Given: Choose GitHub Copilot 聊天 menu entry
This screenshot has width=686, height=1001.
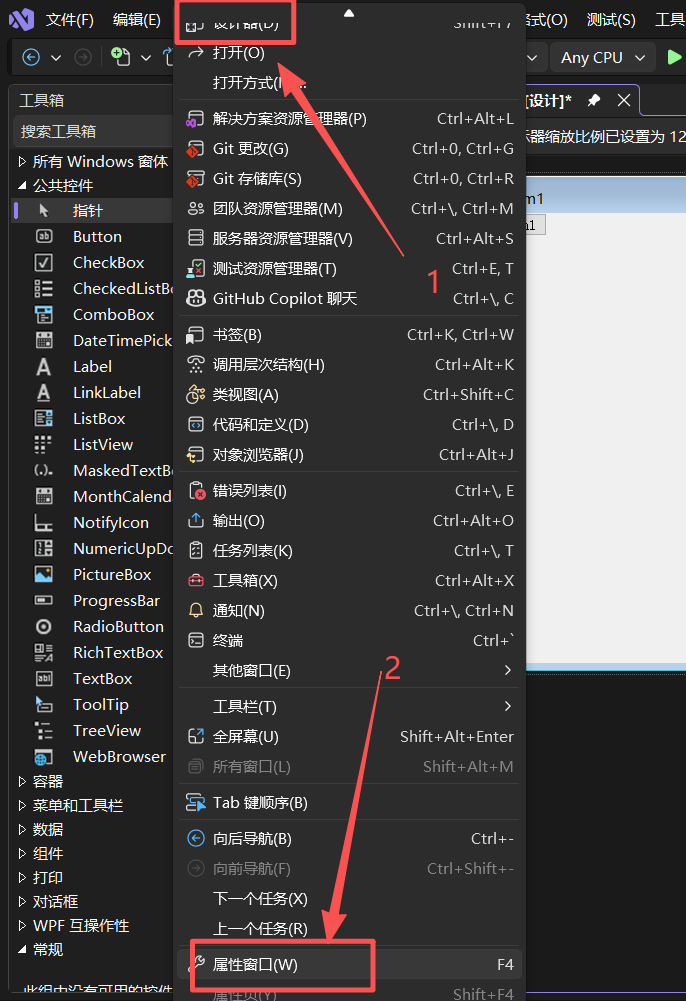Looking at the screenshot, I should pos(350,299).
